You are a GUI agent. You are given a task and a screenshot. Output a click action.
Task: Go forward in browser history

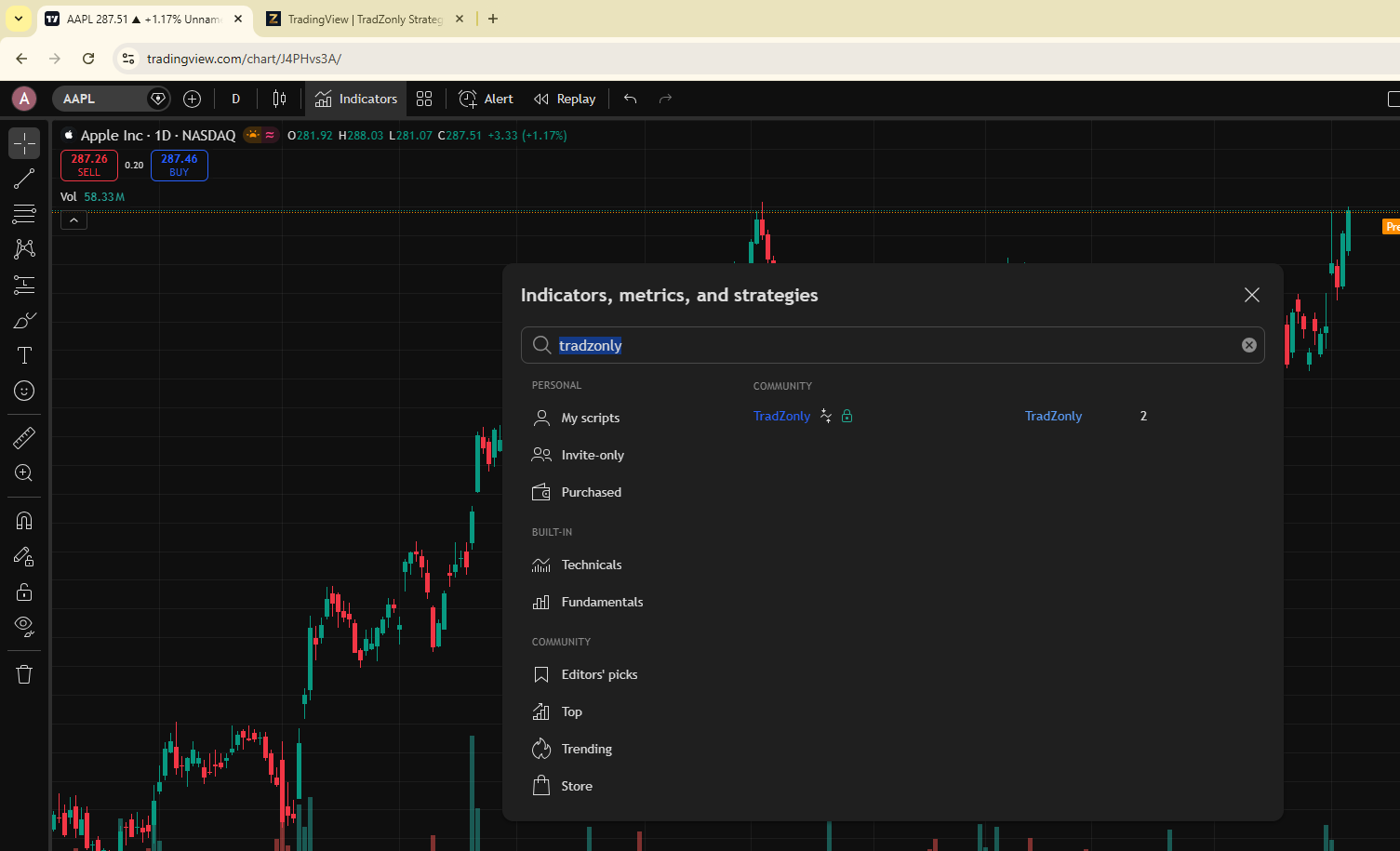pos(55,59)
